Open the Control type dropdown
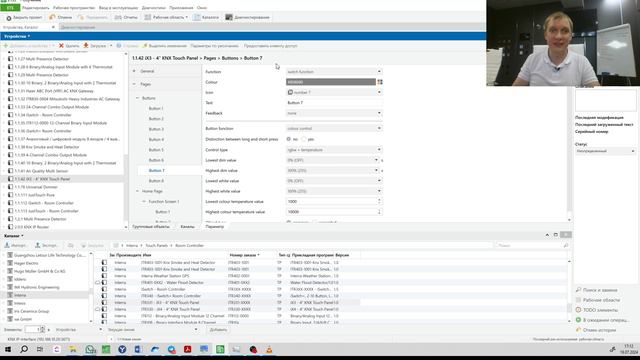640x360 pixels. click(x=334, y=150)
